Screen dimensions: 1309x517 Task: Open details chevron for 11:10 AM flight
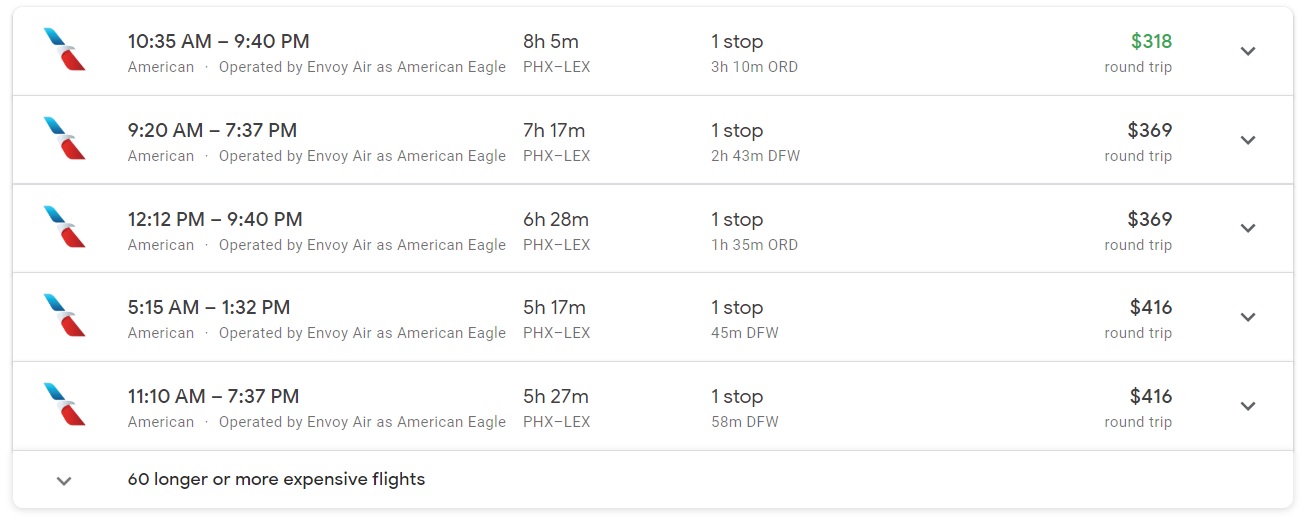tap(1247, 406)
